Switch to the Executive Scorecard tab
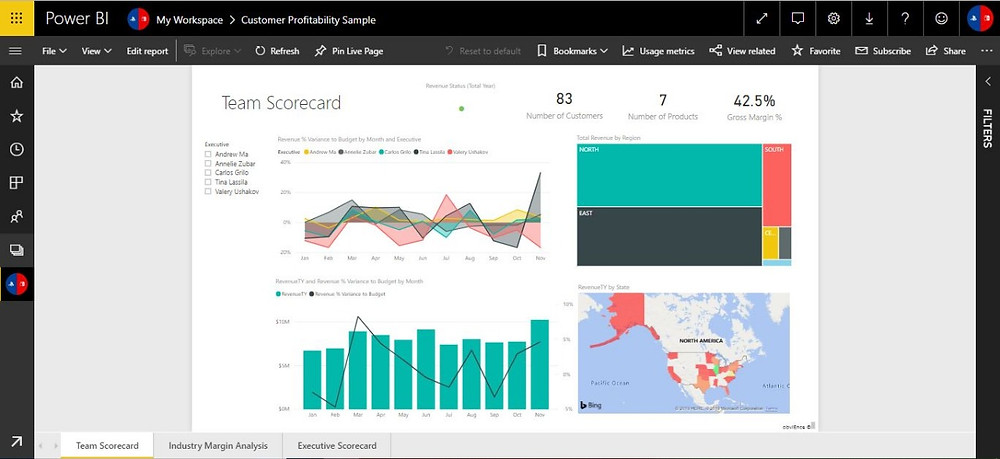Viewport: 1000px width, 459px height. (x=337, y=446)
